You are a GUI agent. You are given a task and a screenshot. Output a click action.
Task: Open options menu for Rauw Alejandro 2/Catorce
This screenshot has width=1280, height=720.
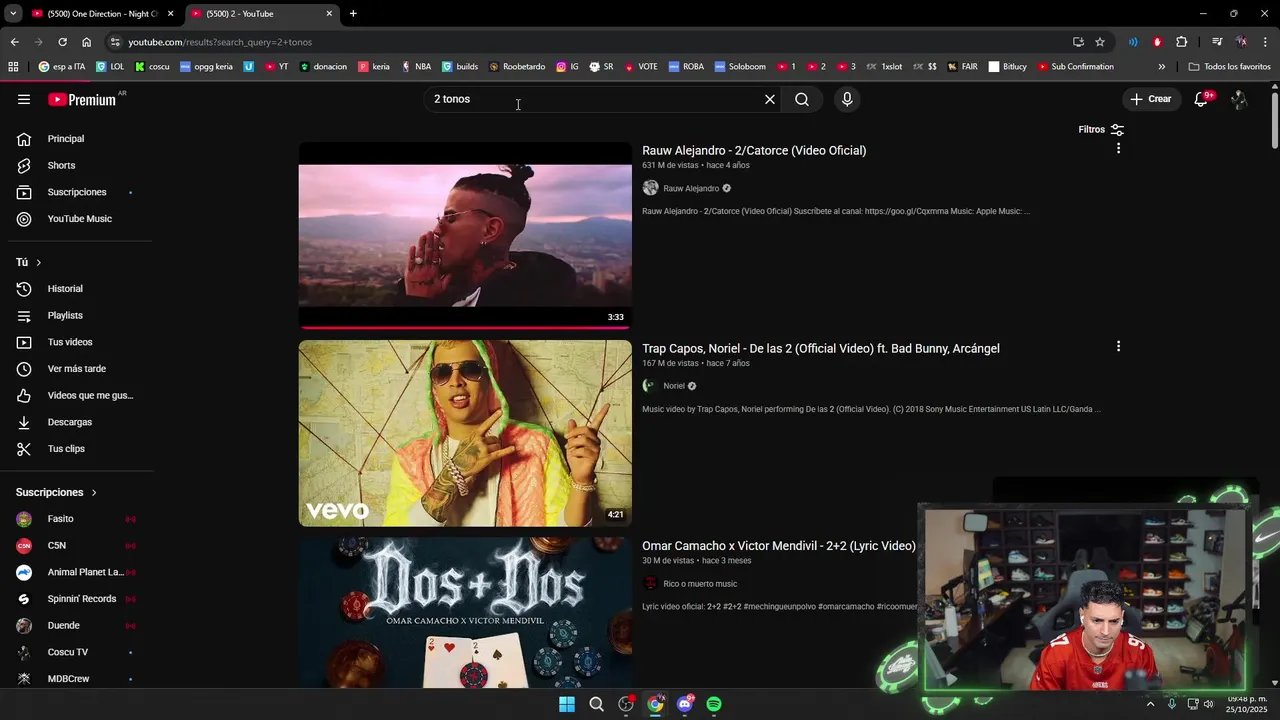pos(1118,148)
